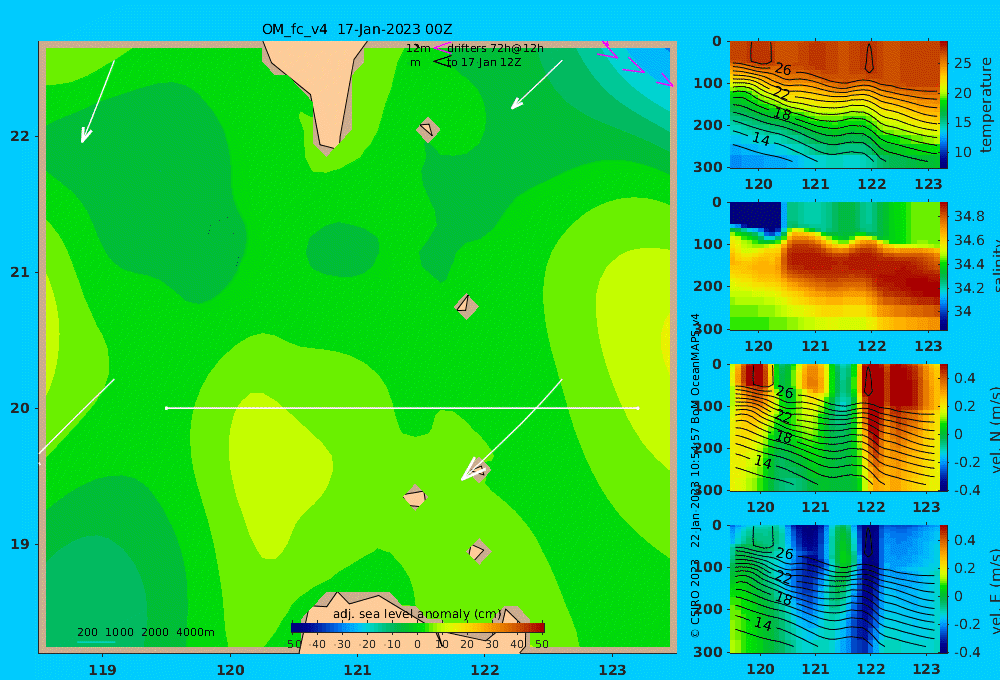Open the vel. N section panel
Screen dimensions: 1000x680
[834, 427]
